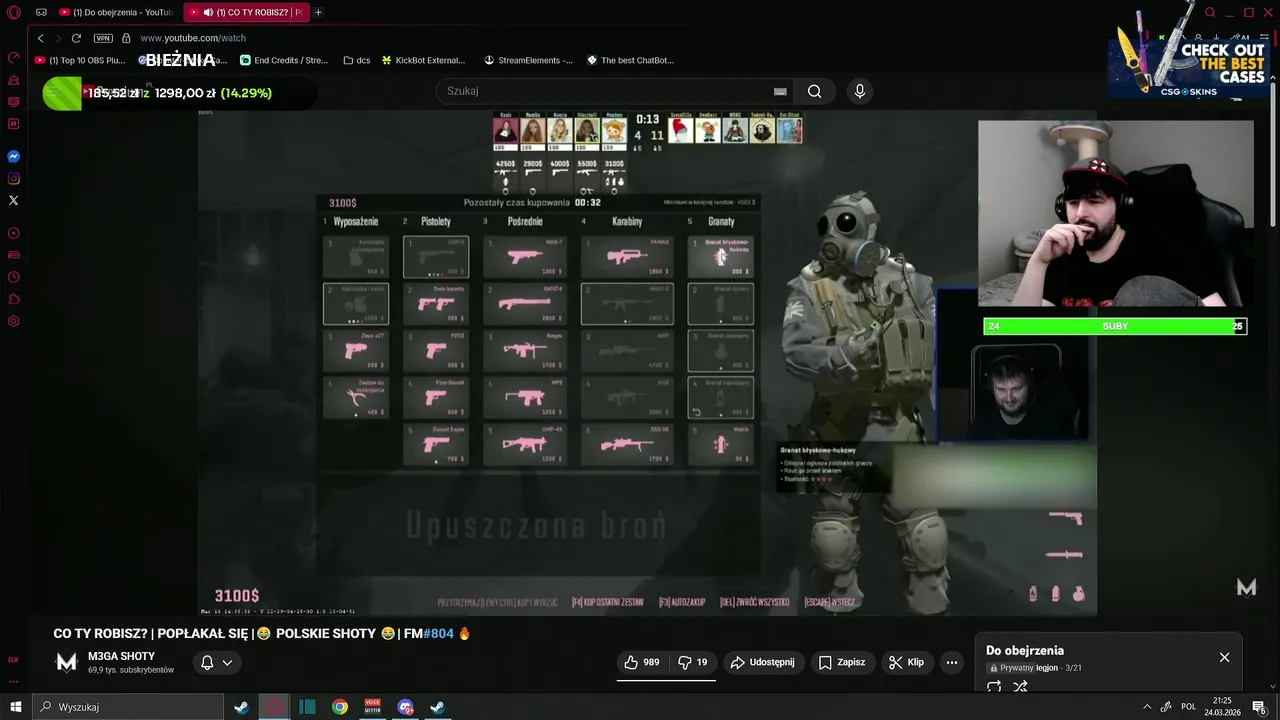Open the Opera main menu logo
This screenshot has width=1280, height=720.
[14, 12]
